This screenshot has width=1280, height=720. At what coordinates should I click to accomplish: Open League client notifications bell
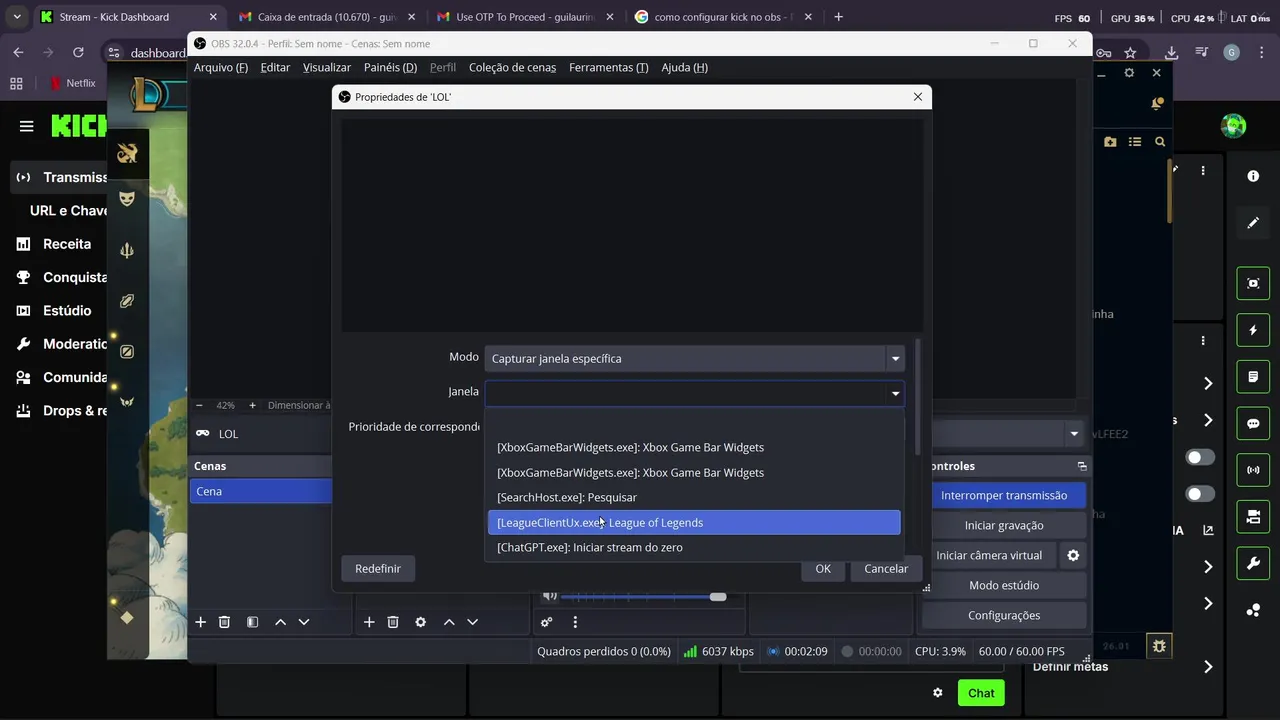click(1157, 104)
